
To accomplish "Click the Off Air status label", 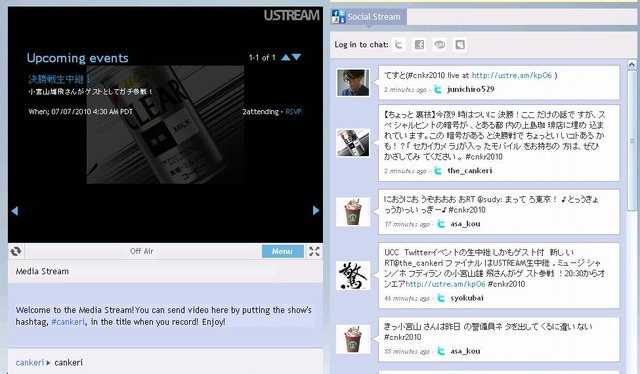I will (x=142, y=251).
